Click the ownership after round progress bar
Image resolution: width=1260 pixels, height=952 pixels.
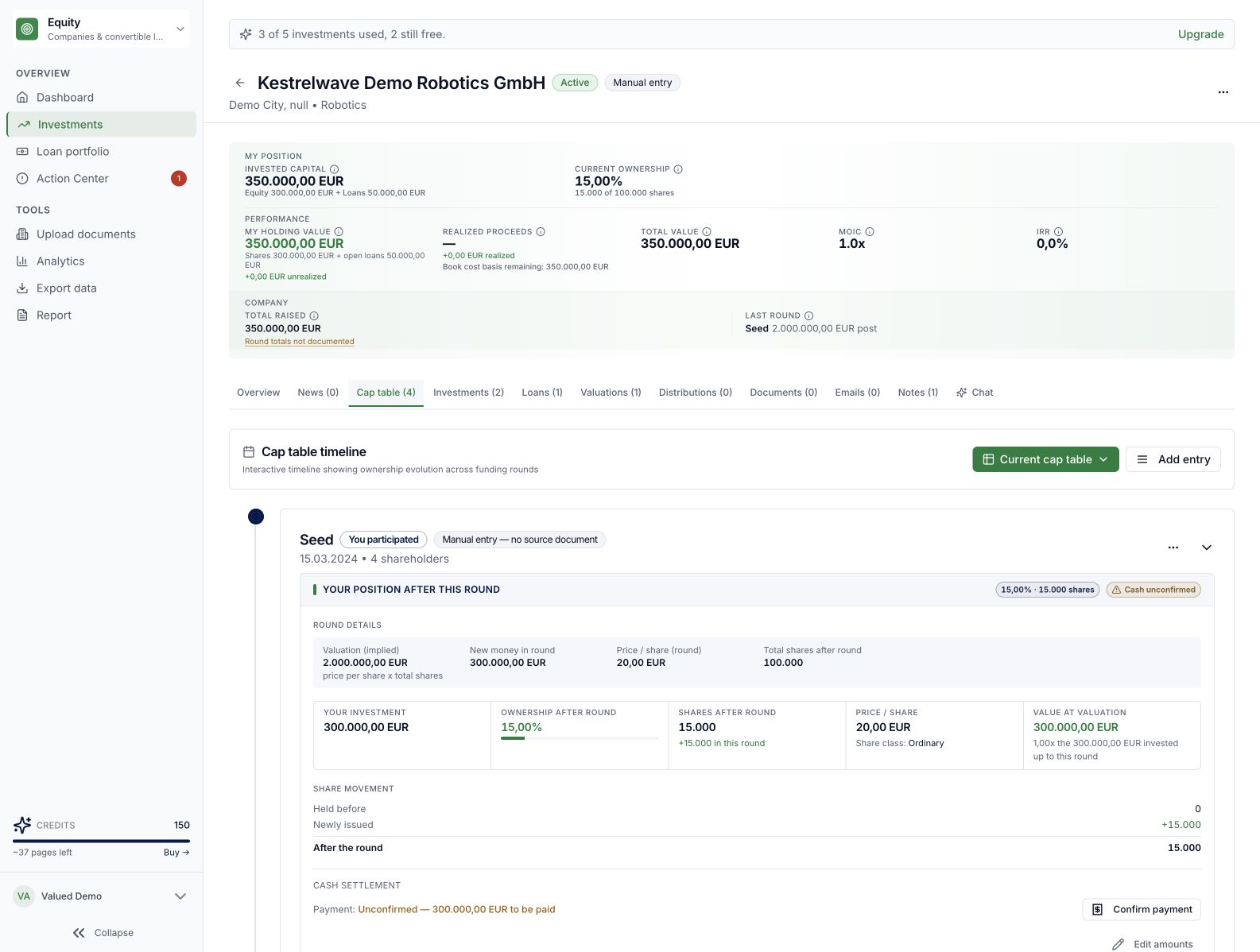point(580,738)
